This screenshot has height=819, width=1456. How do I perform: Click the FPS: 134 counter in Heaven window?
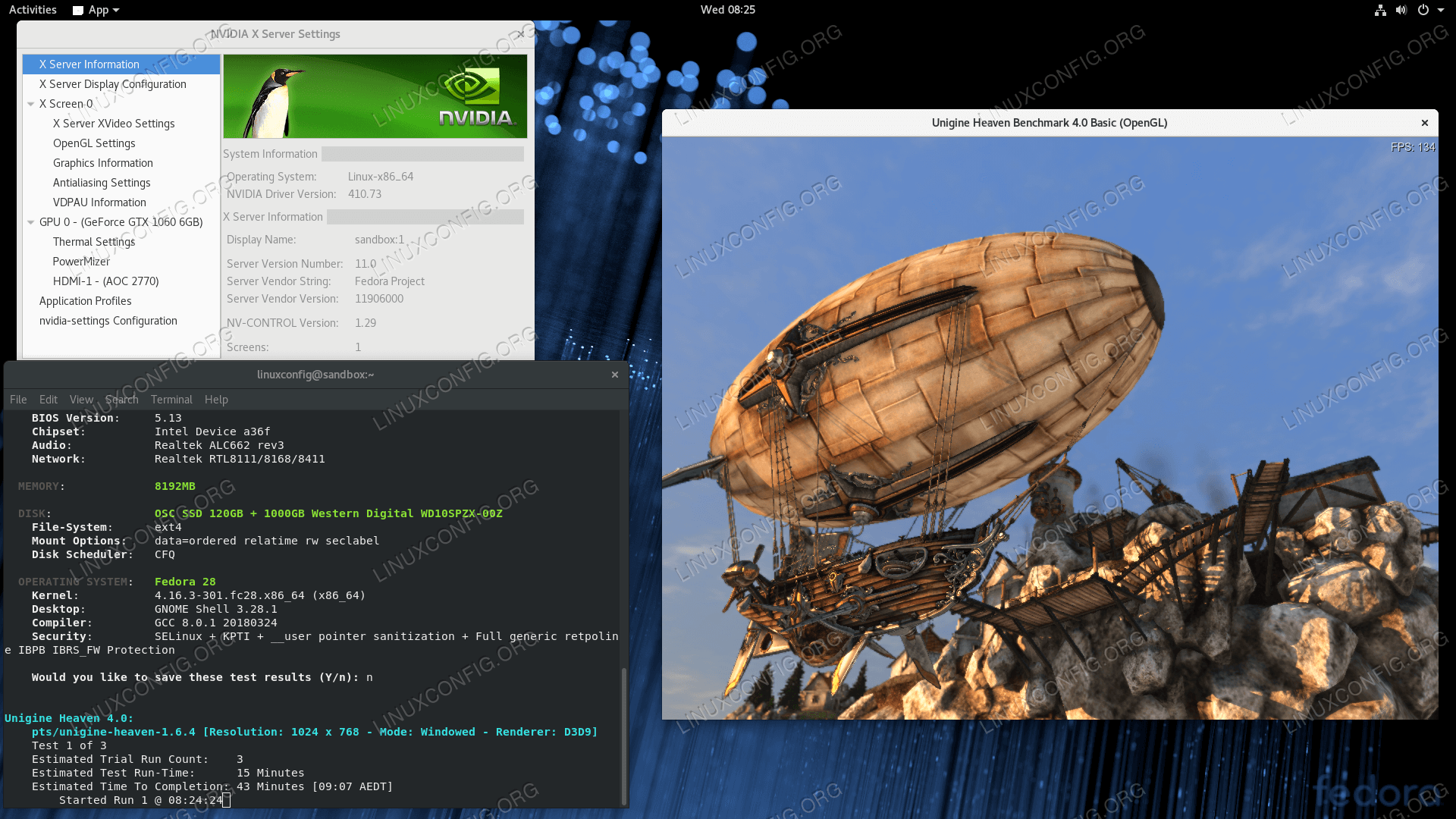pyautogui.click(x=1413, y=147)
